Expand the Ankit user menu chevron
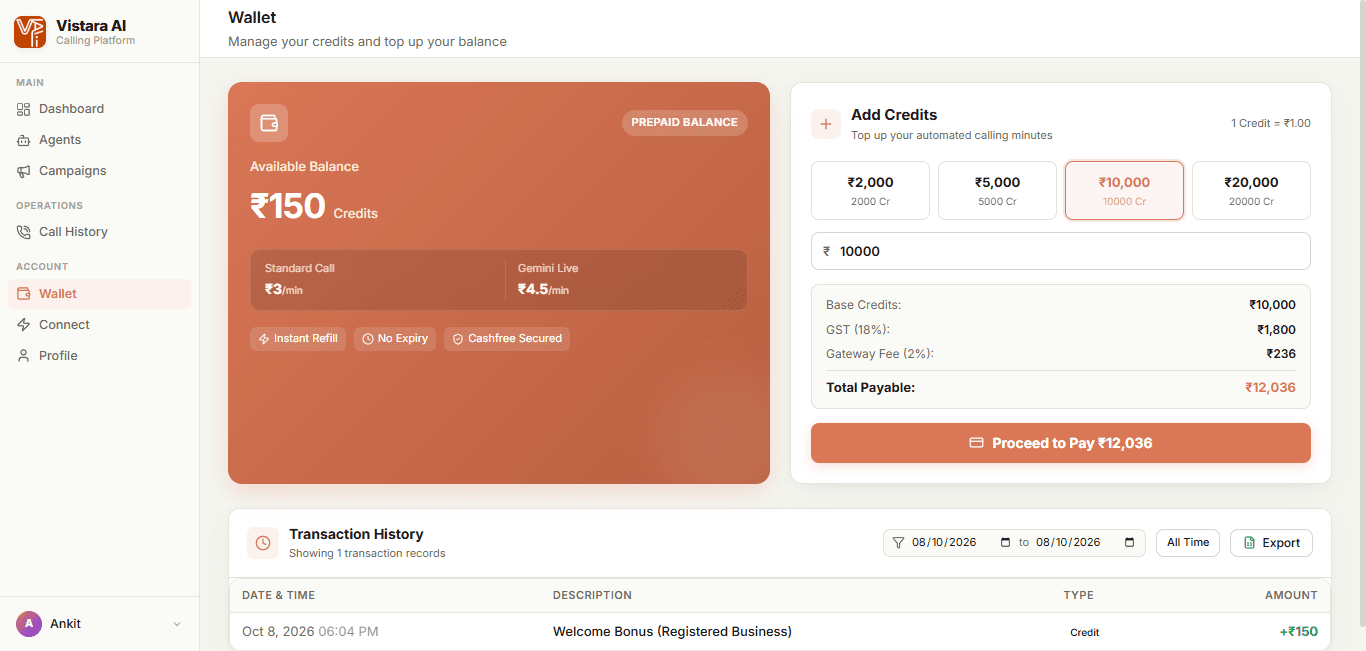The width and height of the screenshot is (1366, 651). [177, 624]
